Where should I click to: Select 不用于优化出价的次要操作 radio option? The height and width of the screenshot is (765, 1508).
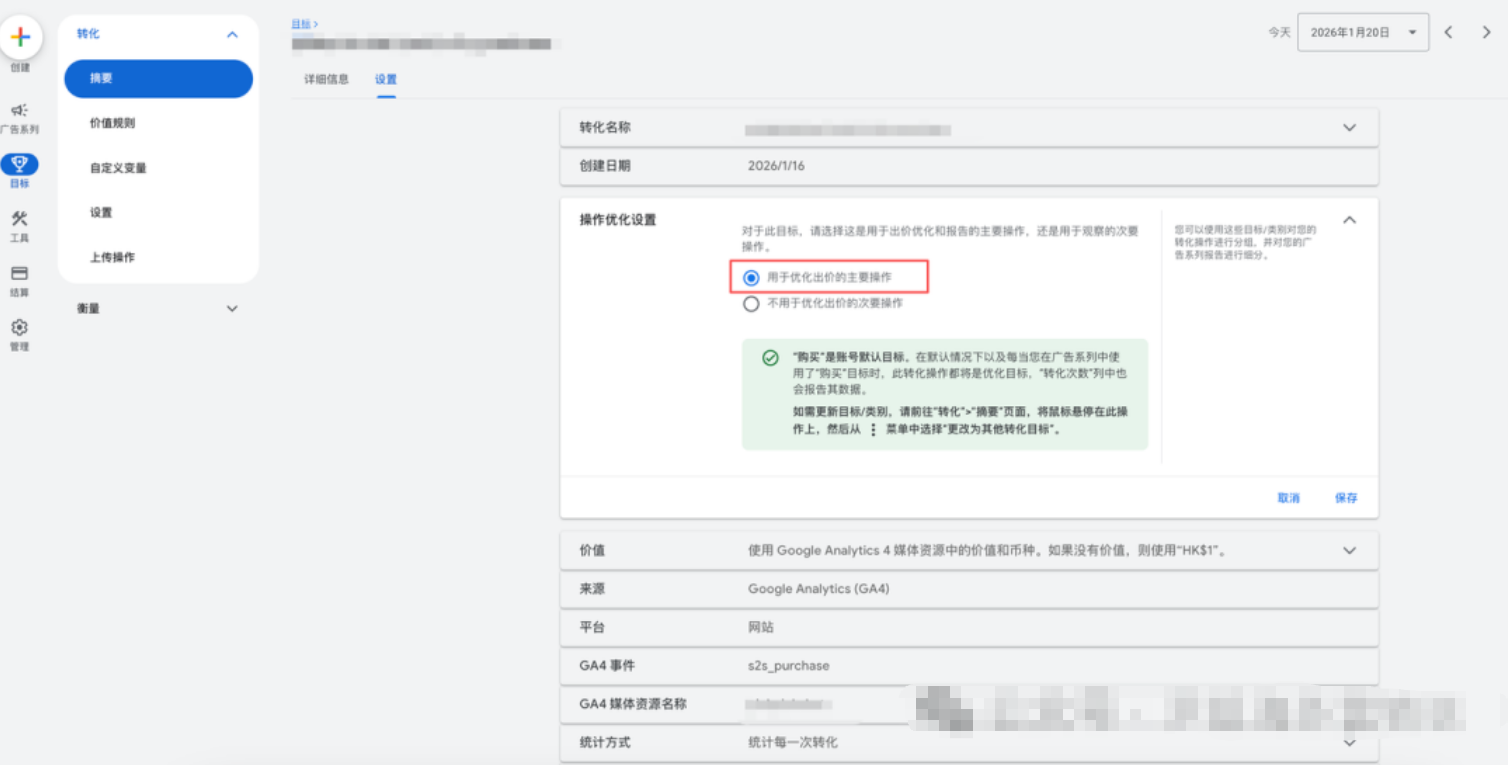click(751, 304)
